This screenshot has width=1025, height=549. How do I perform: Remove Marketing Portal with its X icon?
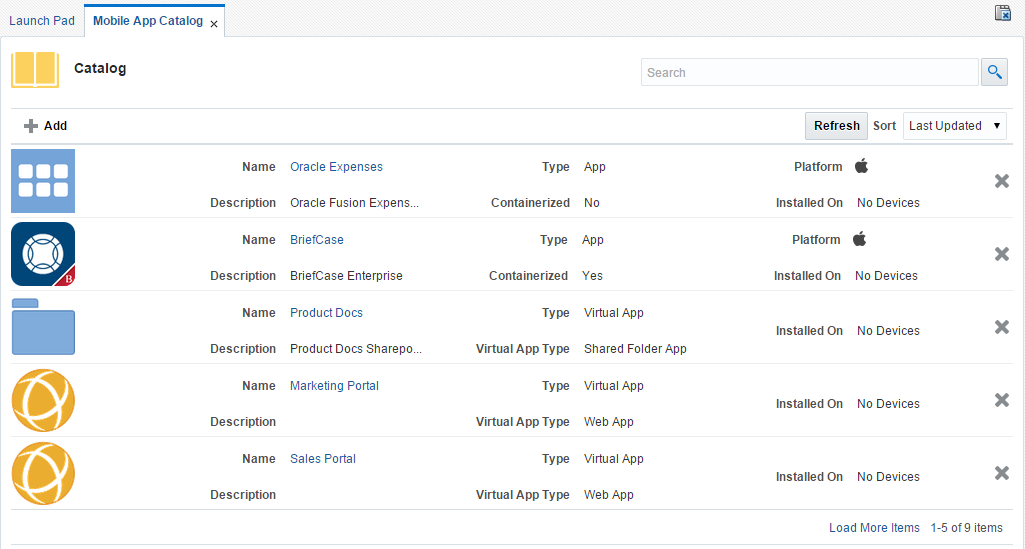coord(1001,400)
